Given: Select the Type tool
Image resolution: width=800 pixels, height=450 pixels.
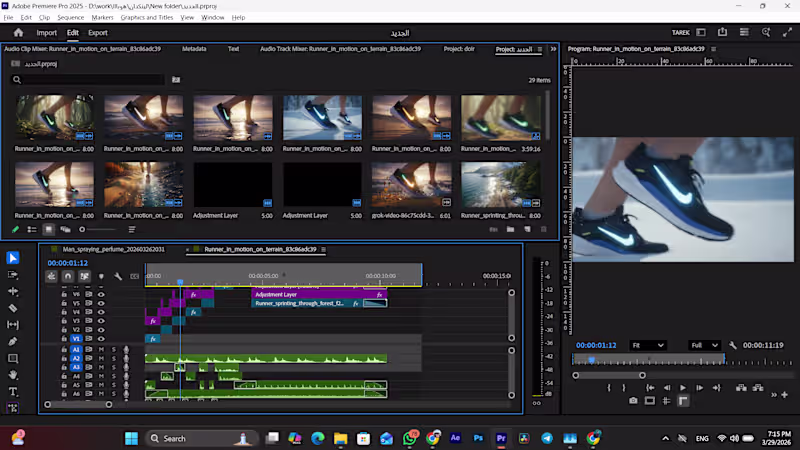Looking at the screenshot, I should click(x=13, y=391).
